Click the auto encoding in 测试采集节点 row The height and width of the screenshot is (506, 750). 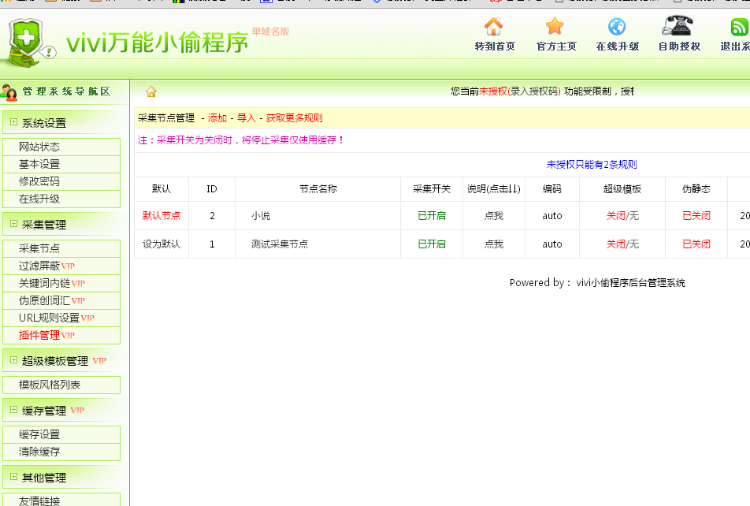pyautogui.click(x=552, y=244)
